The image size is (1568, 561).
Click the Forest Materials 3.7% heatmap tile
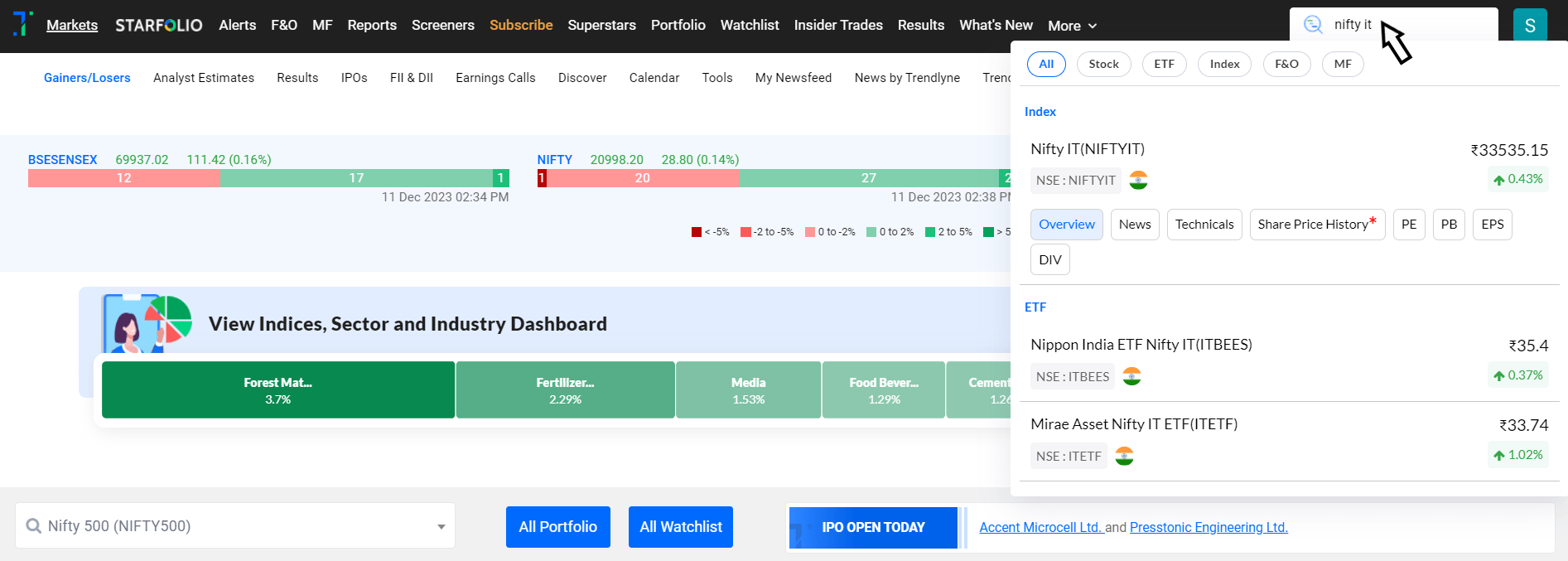(278, 389)
